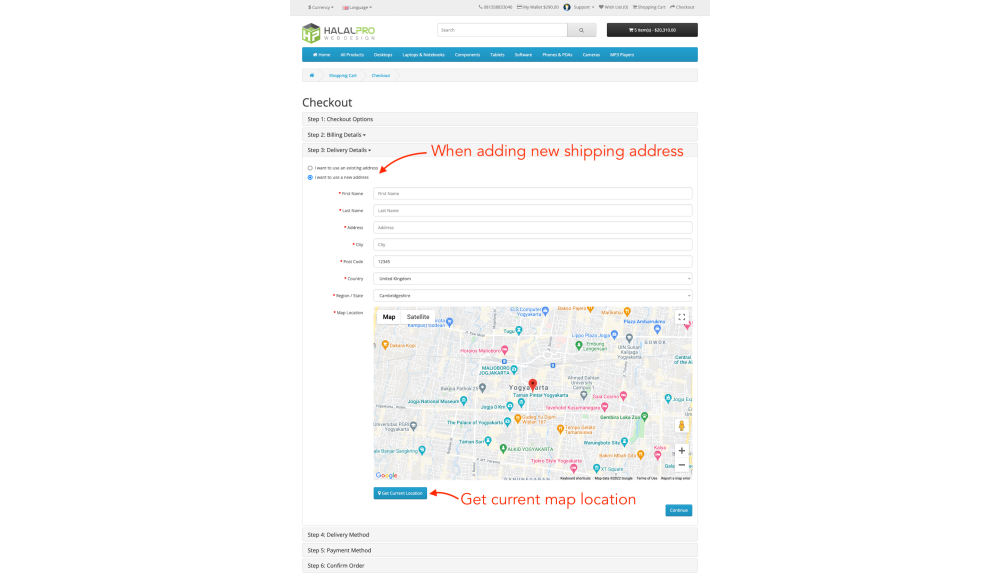Switch the map to Satellite view
This screenshot has height=585, width=1000.
click(x=418, y=317)
